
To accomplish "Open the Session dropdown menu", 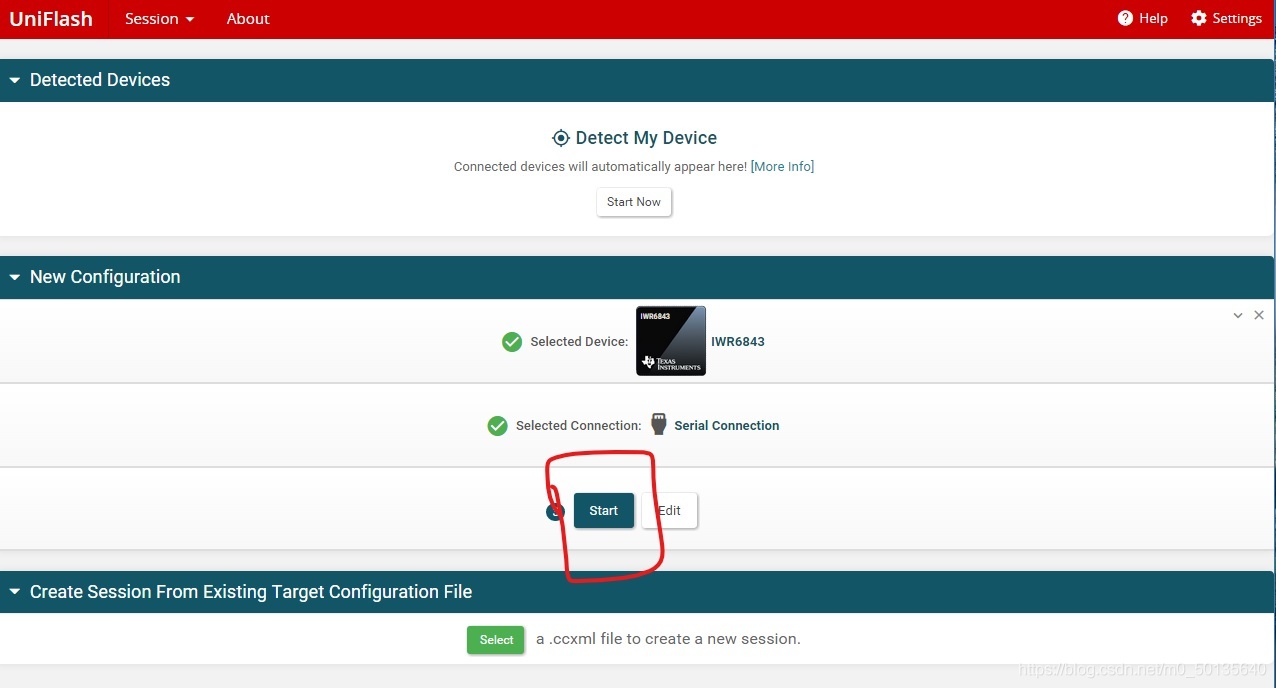I will pyautogui.click(x=160, y=19).
